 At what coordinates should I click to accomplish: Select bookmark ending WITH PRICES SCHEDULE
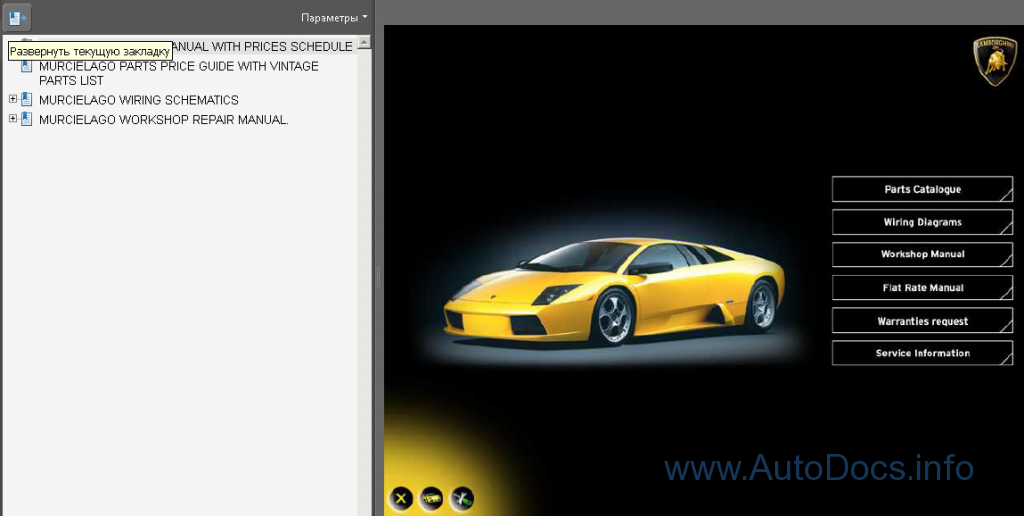click(x=261, y=46)
